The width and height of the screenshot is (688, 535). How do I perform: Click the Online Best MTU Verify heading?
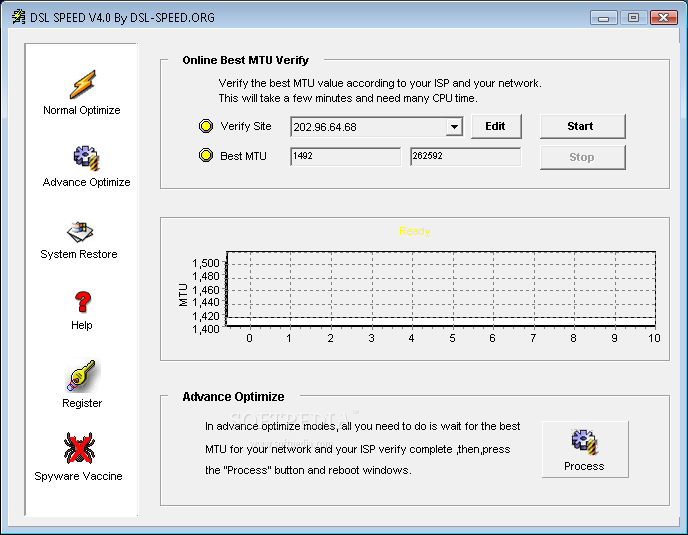coord(246,60)
